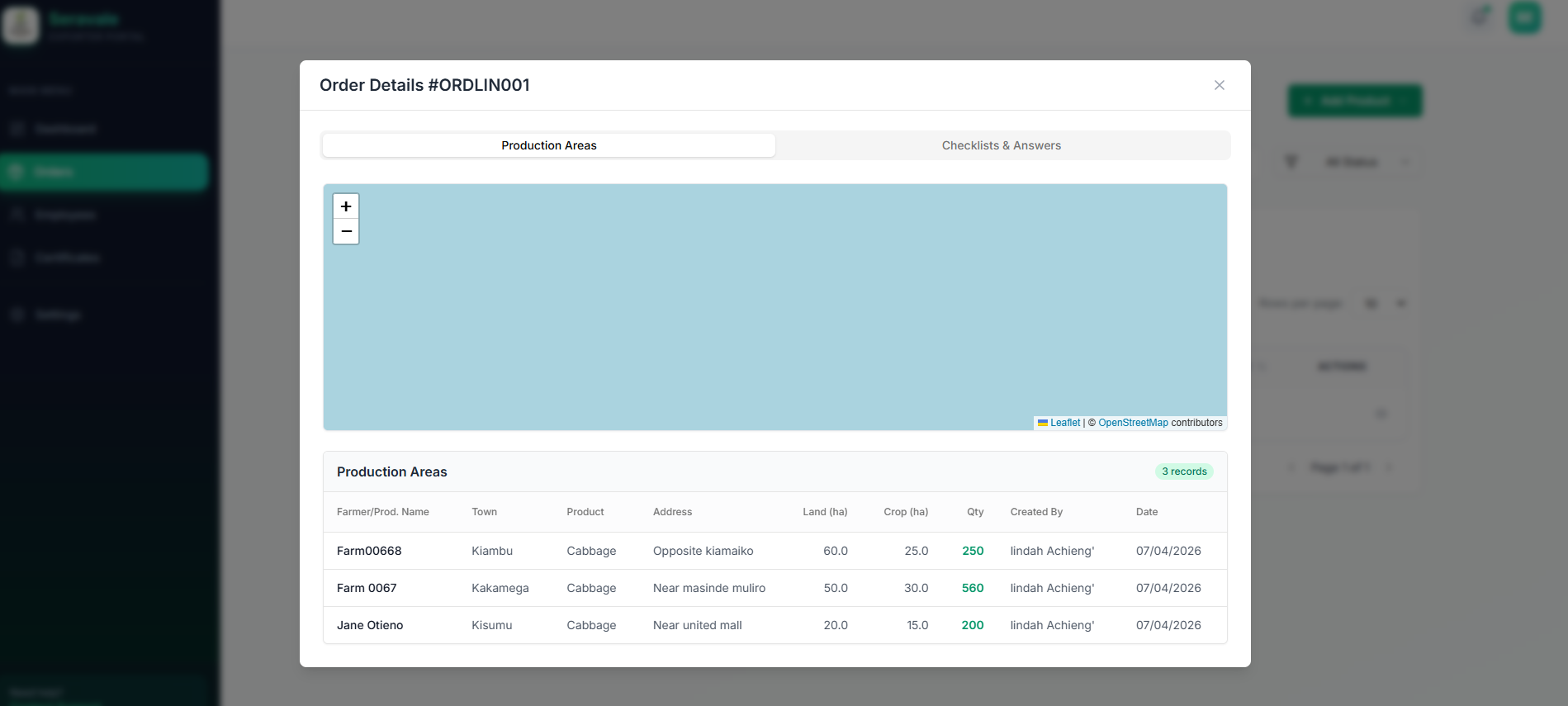Image resolution: width=1568 pixels, height=706 pixels.
Task: Expand the rows per page selector
Action: pos(1385,304)
